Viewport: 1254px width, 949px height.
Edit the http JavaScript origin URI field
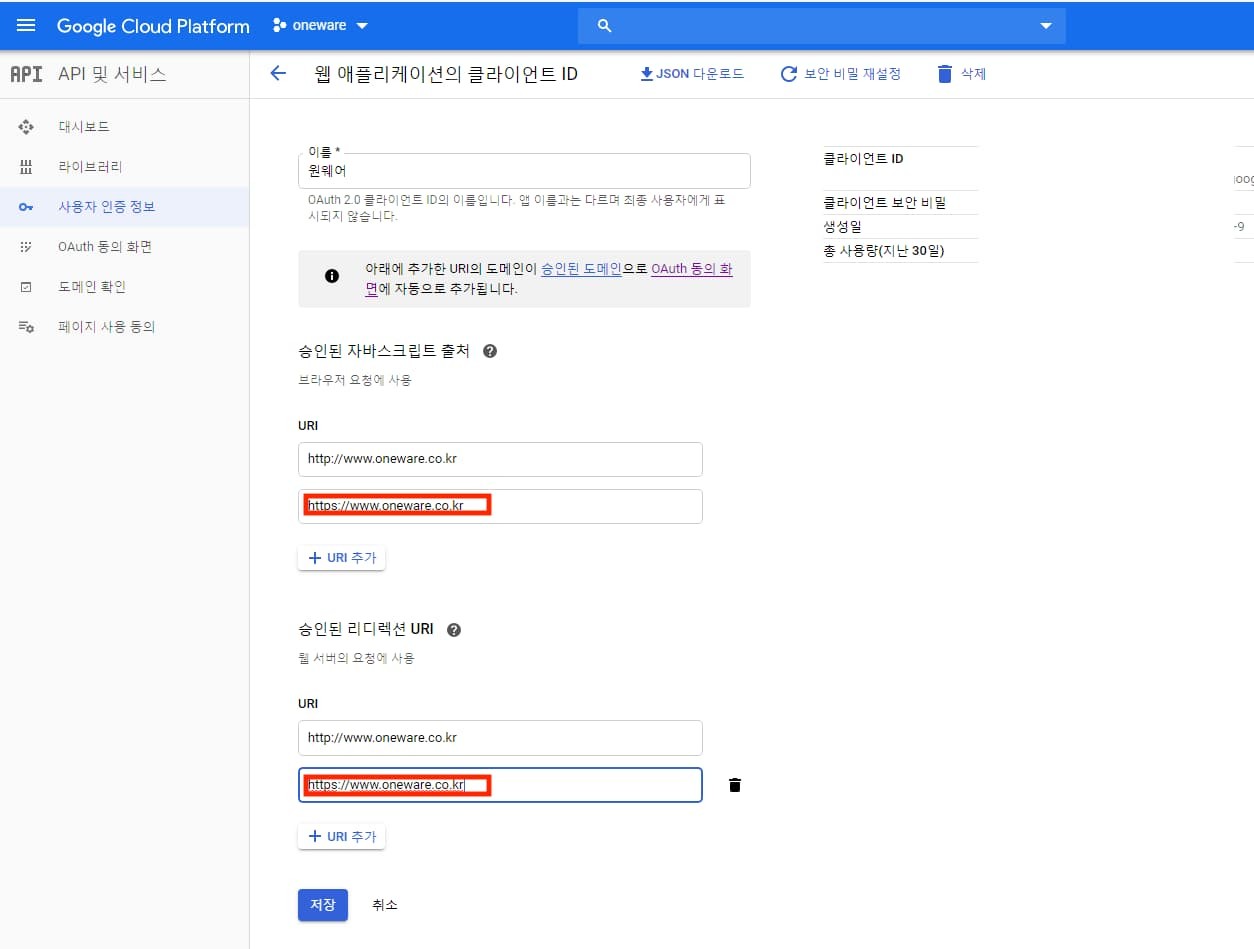[500, 460]
